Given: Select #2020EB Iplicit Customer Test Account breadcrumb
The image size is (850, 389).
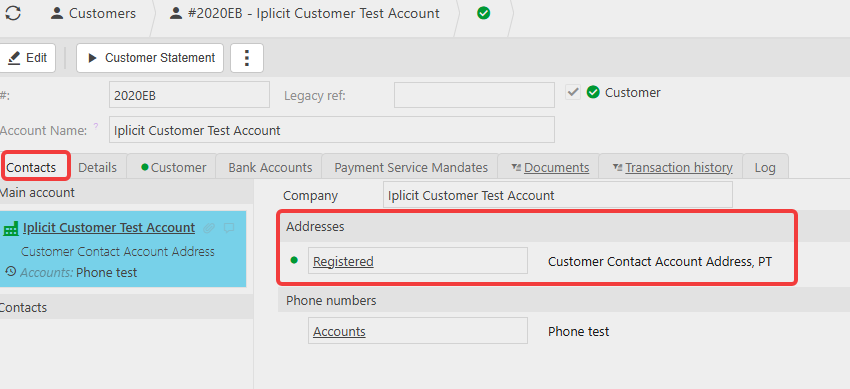Looking at the screenshot, I should click(x=306, y=14).
